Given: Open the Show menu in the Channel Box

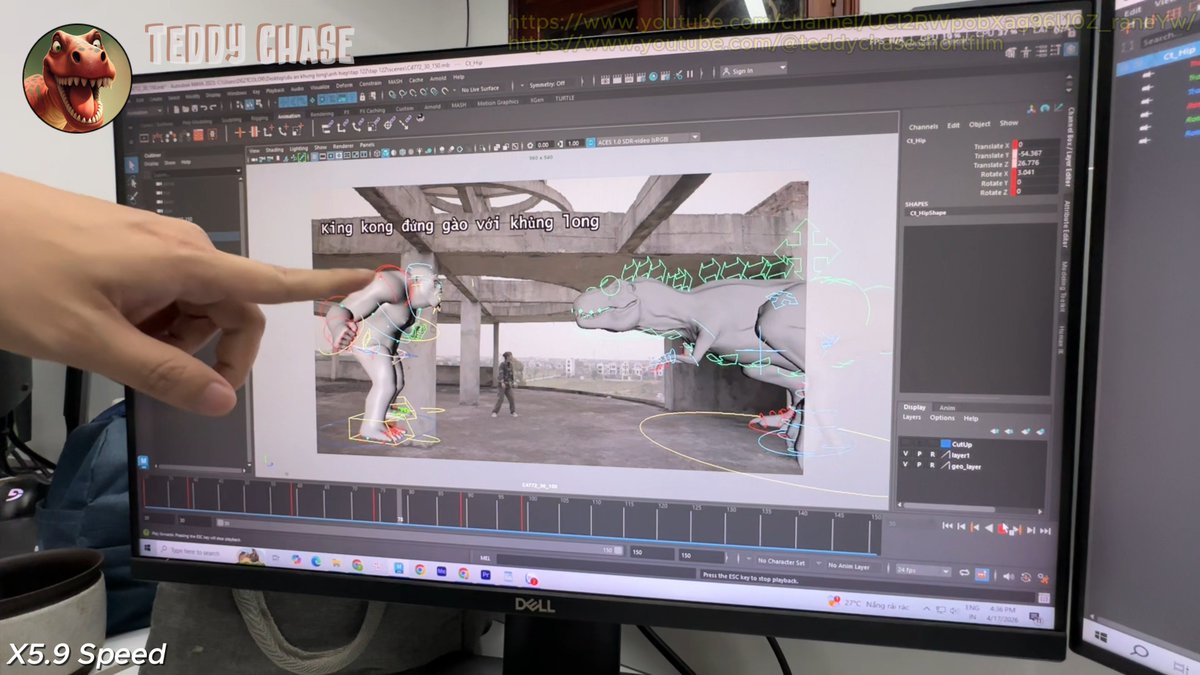Looking at the screenshot, I should (1009, 123).
